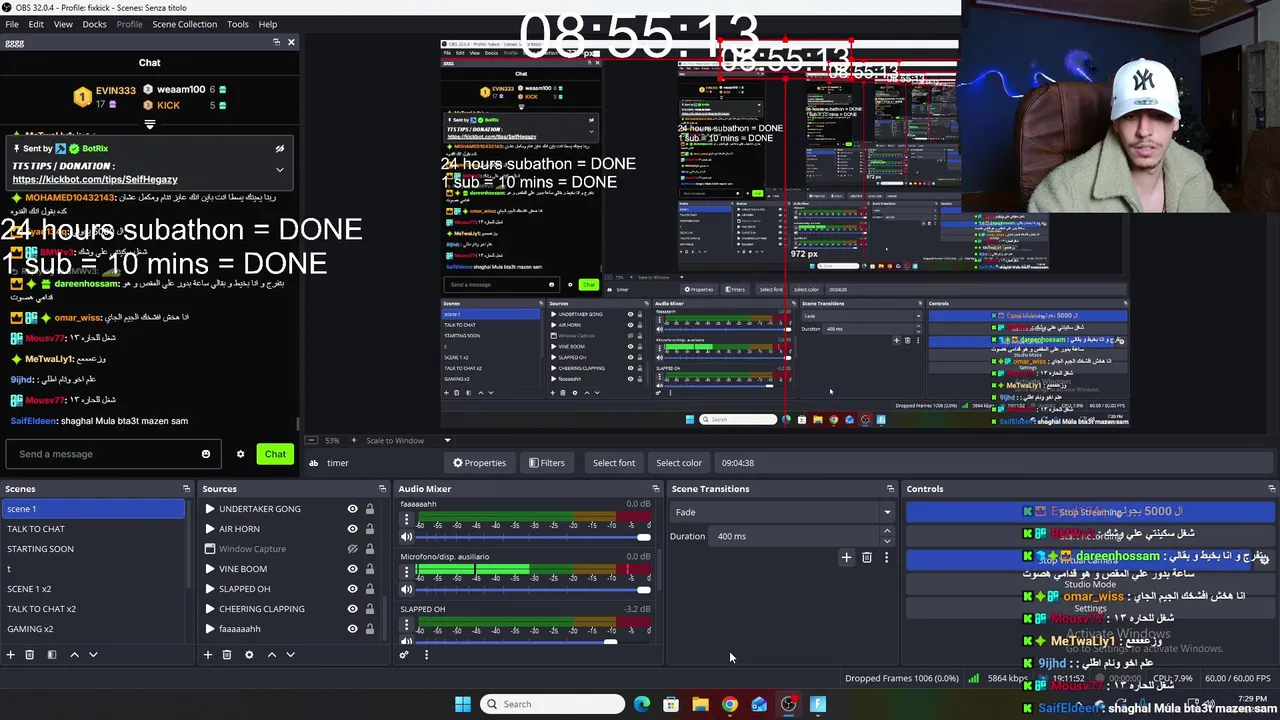Open Scale to Window preview dropdown
This screenshot has width=1280, height=720.
[447, 440]
